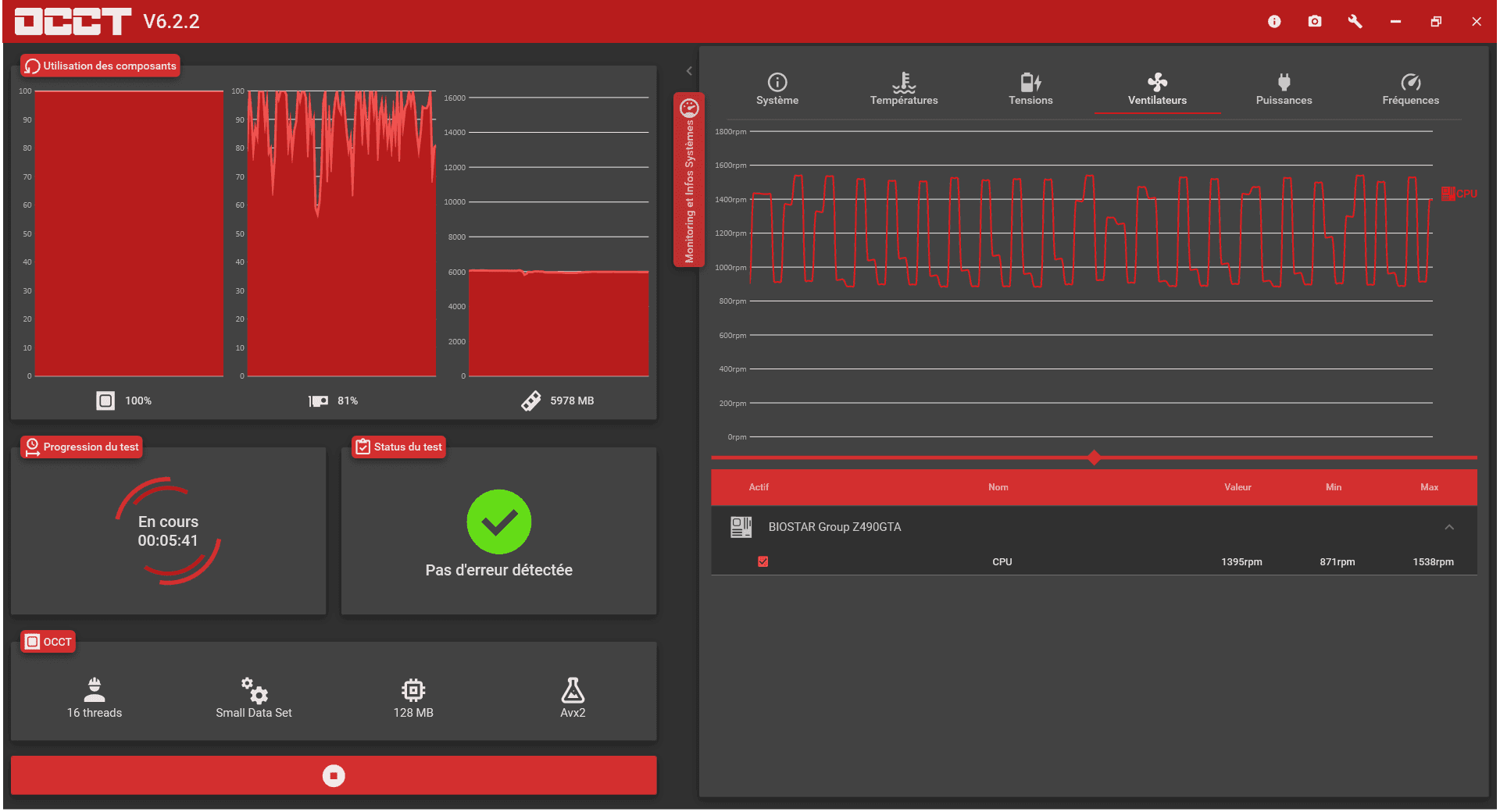Open settings via the wrench icon
The image size is (1500, 812).
[x=1355, y=22]
